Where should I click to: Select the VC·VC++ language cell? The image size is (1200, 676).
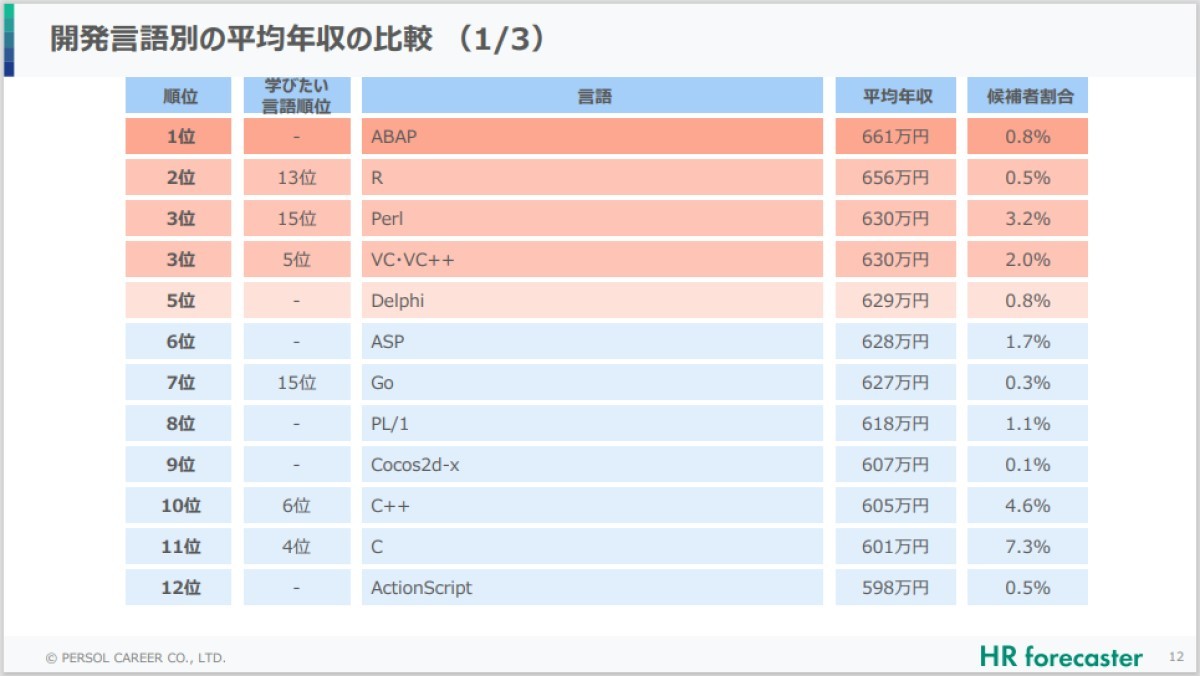pos(592,259)
